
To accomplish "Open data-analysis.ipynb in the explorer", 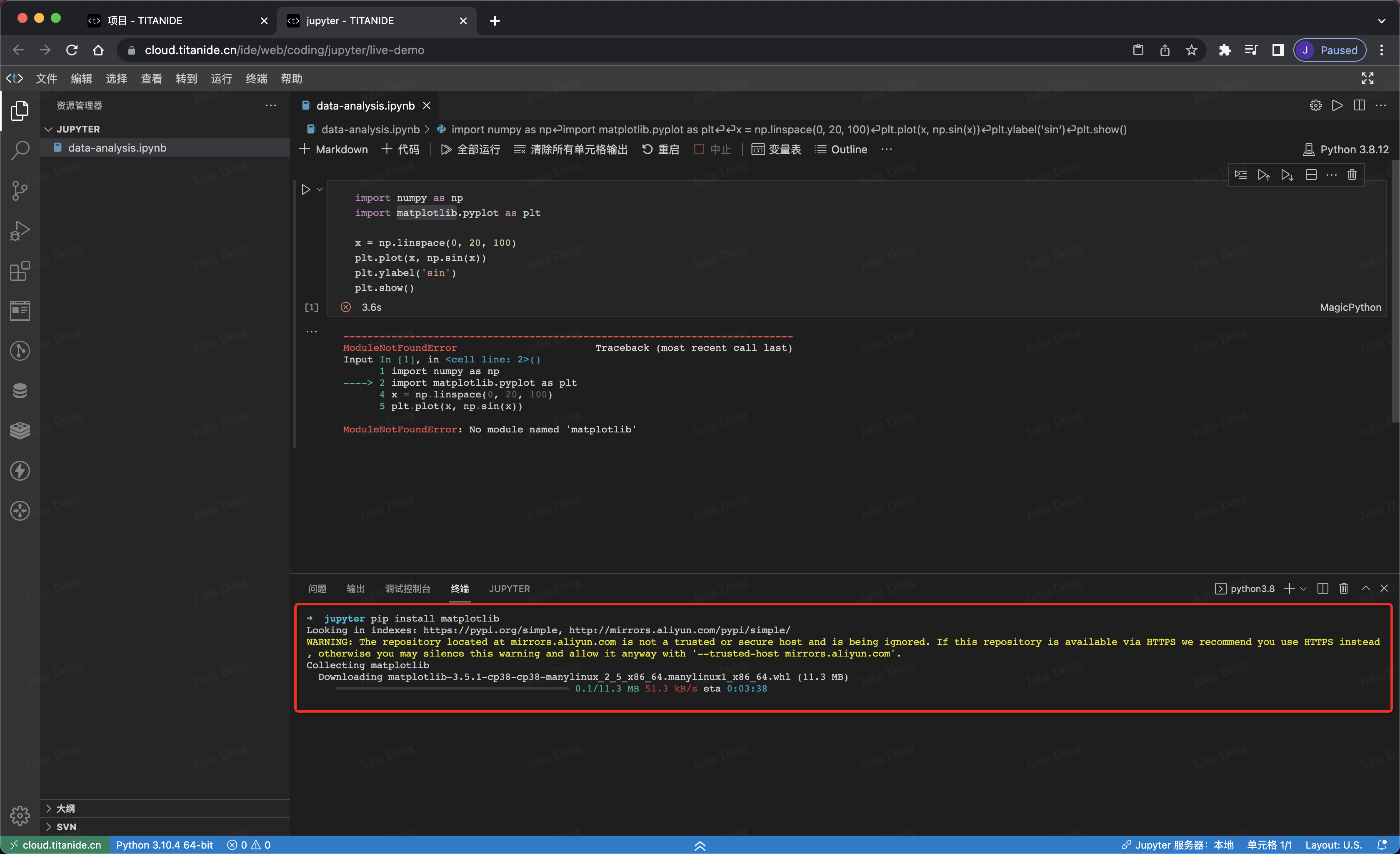I will click(x=117, y=148).
